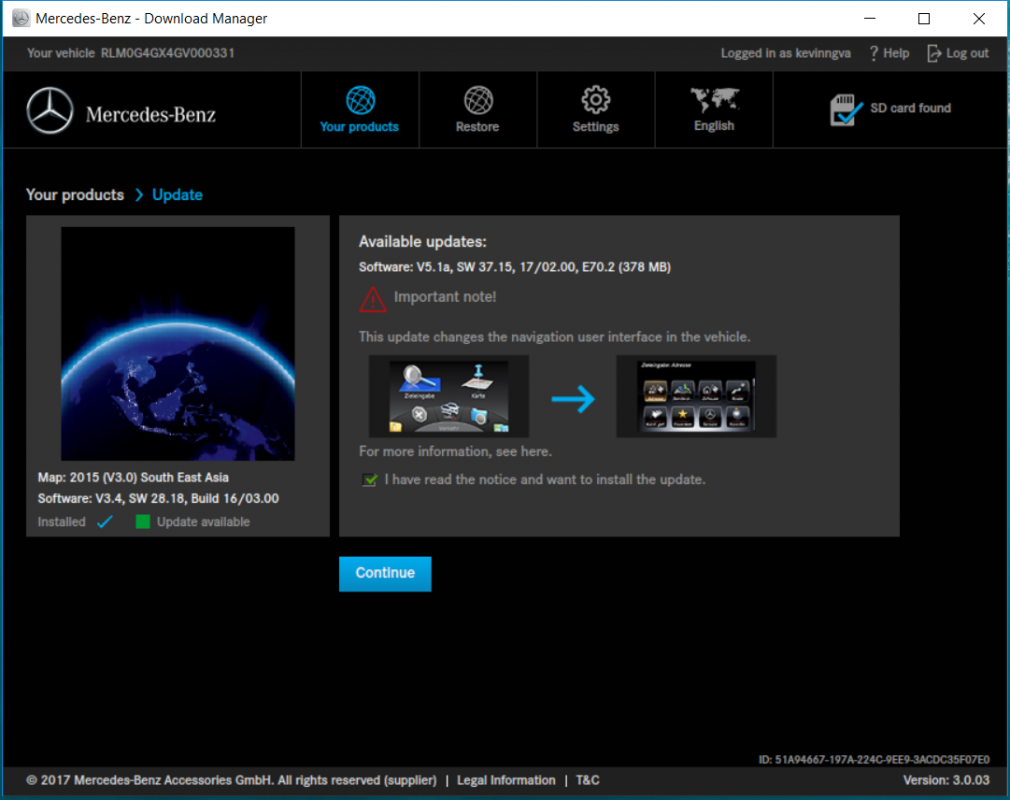Log out of the account
The width and height of the screenshot is (1010, 800).
pos(958,53)
